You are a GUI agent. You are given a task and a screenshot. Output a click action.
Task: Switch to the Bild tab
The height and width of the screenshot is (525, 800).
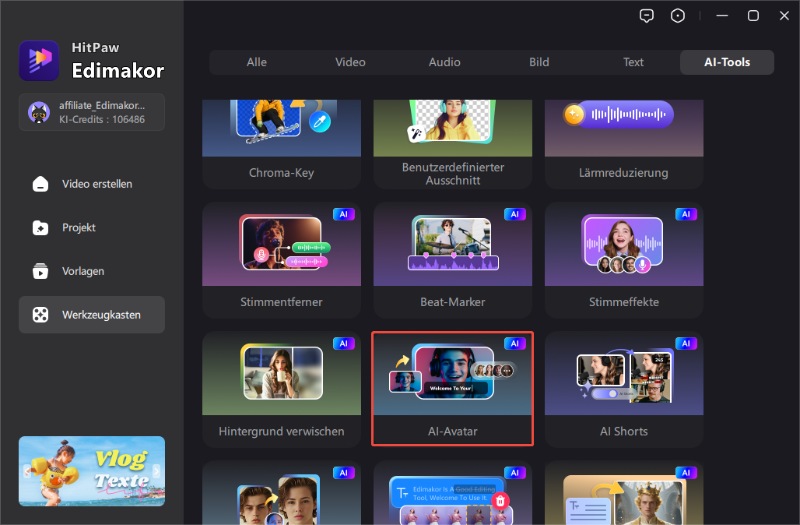pos(539,62)
